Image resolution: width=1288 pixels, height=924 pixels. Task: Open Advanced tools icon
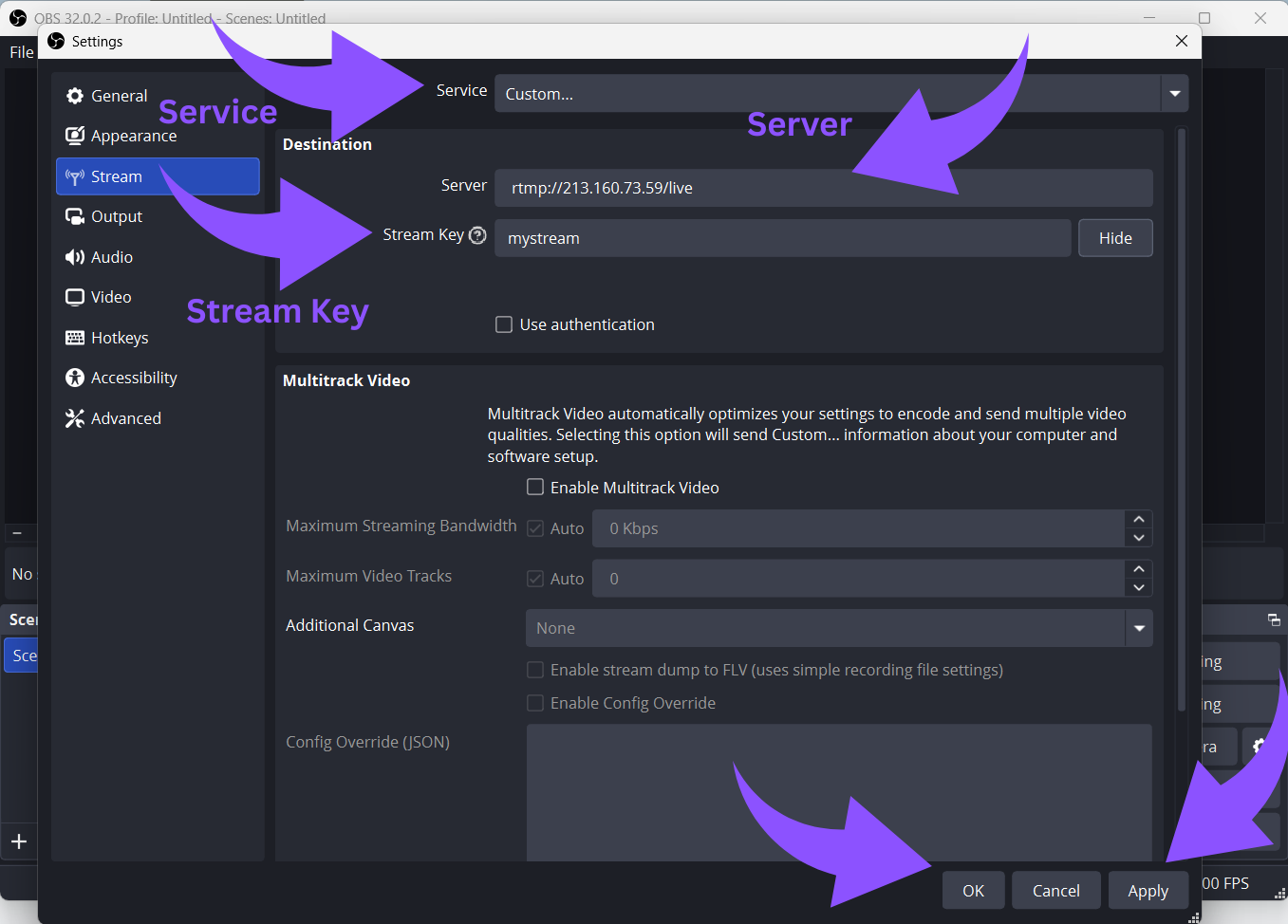(75, 418)
